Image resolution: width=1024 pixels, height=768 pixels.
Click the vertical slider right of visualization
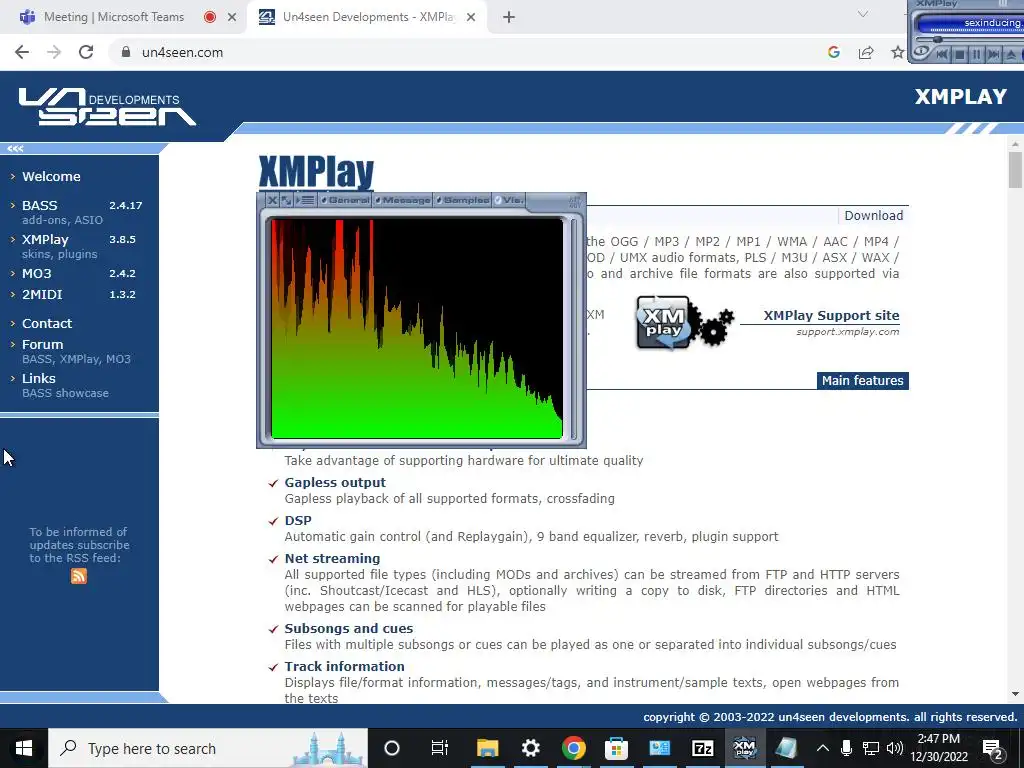click(x=573, y=328)
